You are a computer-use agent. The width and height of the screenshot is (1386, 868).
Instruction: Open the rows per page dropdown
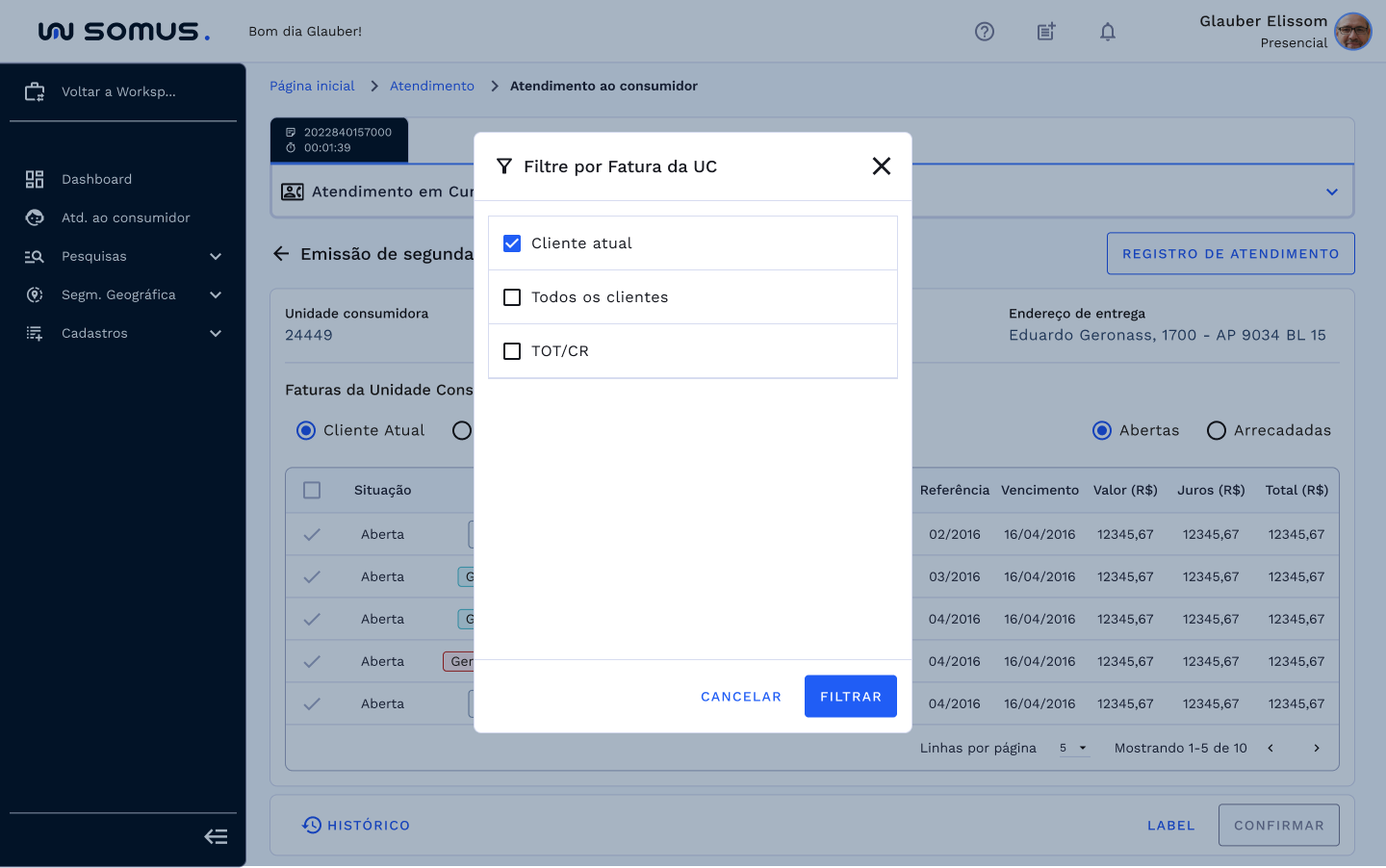1073,748
